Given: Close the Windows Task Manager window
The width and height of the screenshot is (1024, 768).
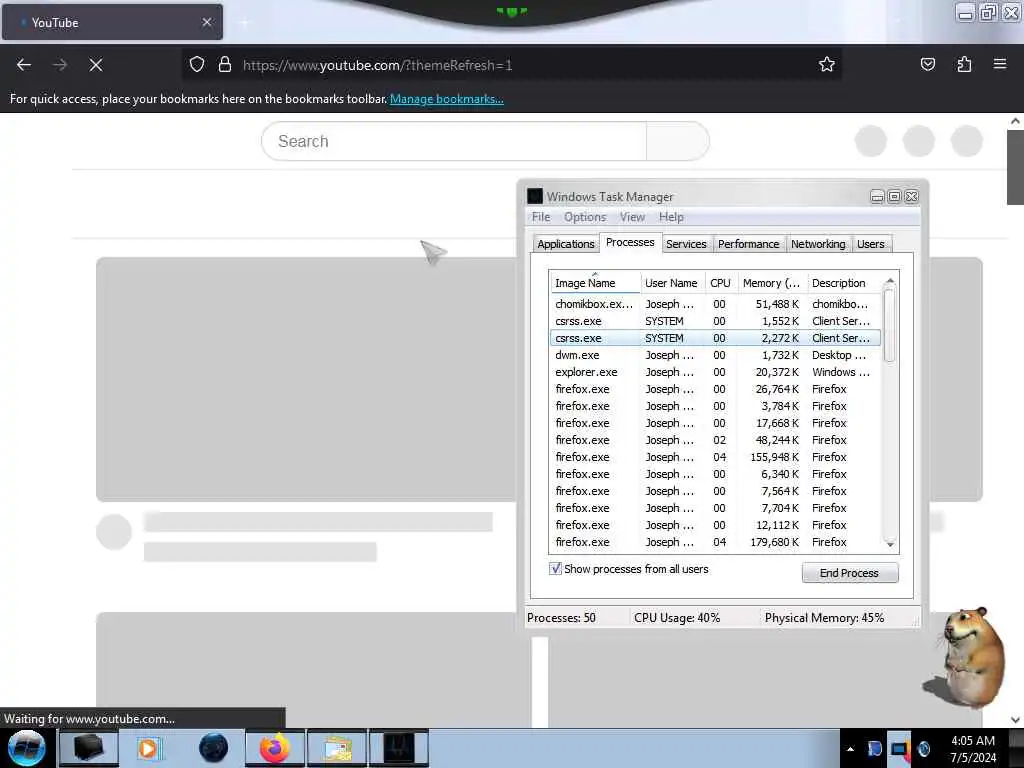Looking at the screenshot, I should [912, 197].
